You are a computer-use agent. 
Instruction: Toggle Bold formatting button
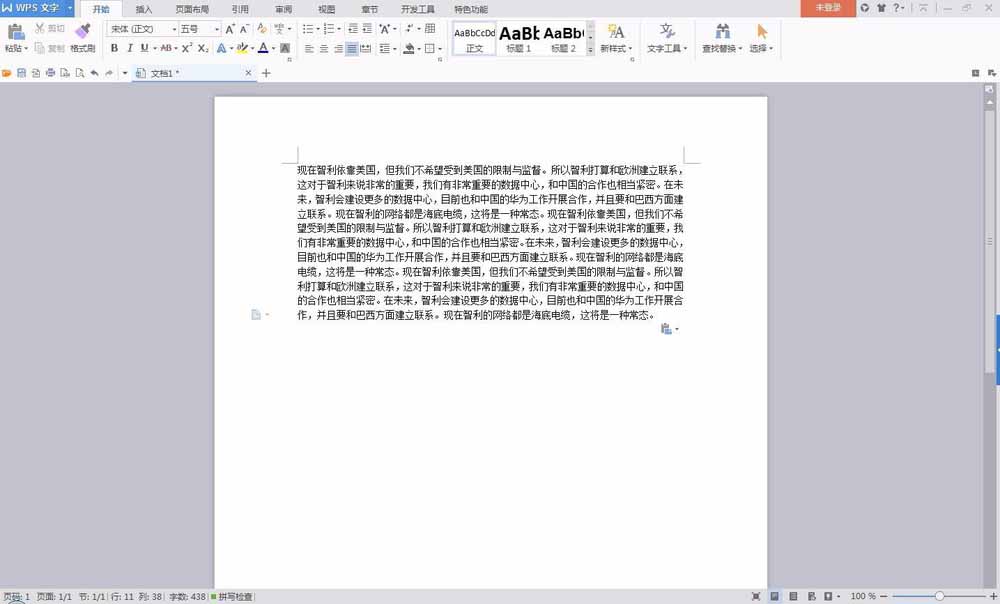[x=114, y=48]
